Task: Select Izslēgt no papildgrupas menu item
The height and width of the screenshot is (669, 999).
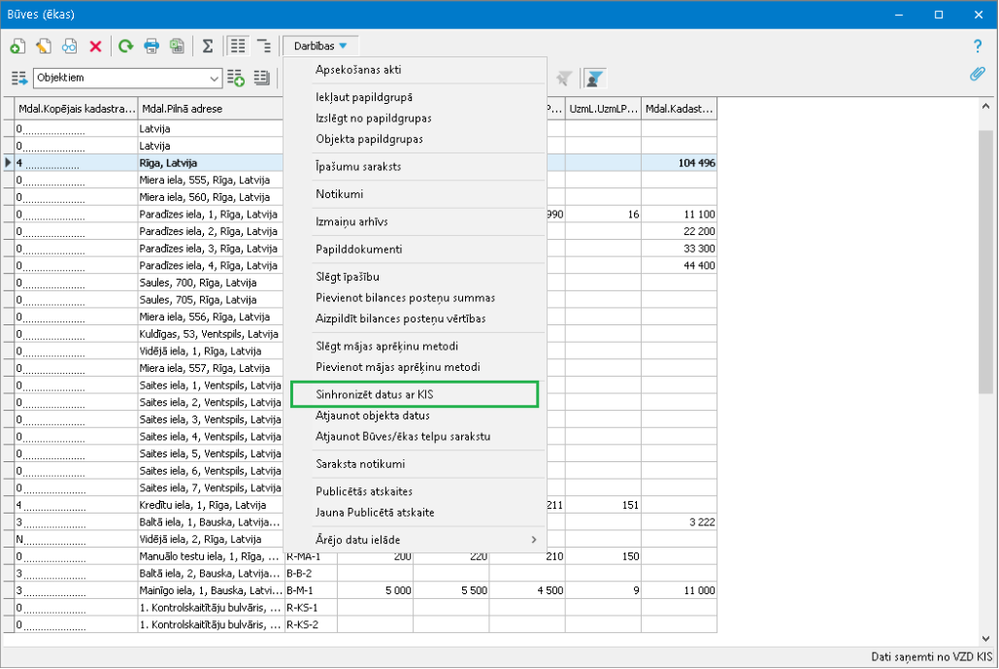Action: (415, 118)
